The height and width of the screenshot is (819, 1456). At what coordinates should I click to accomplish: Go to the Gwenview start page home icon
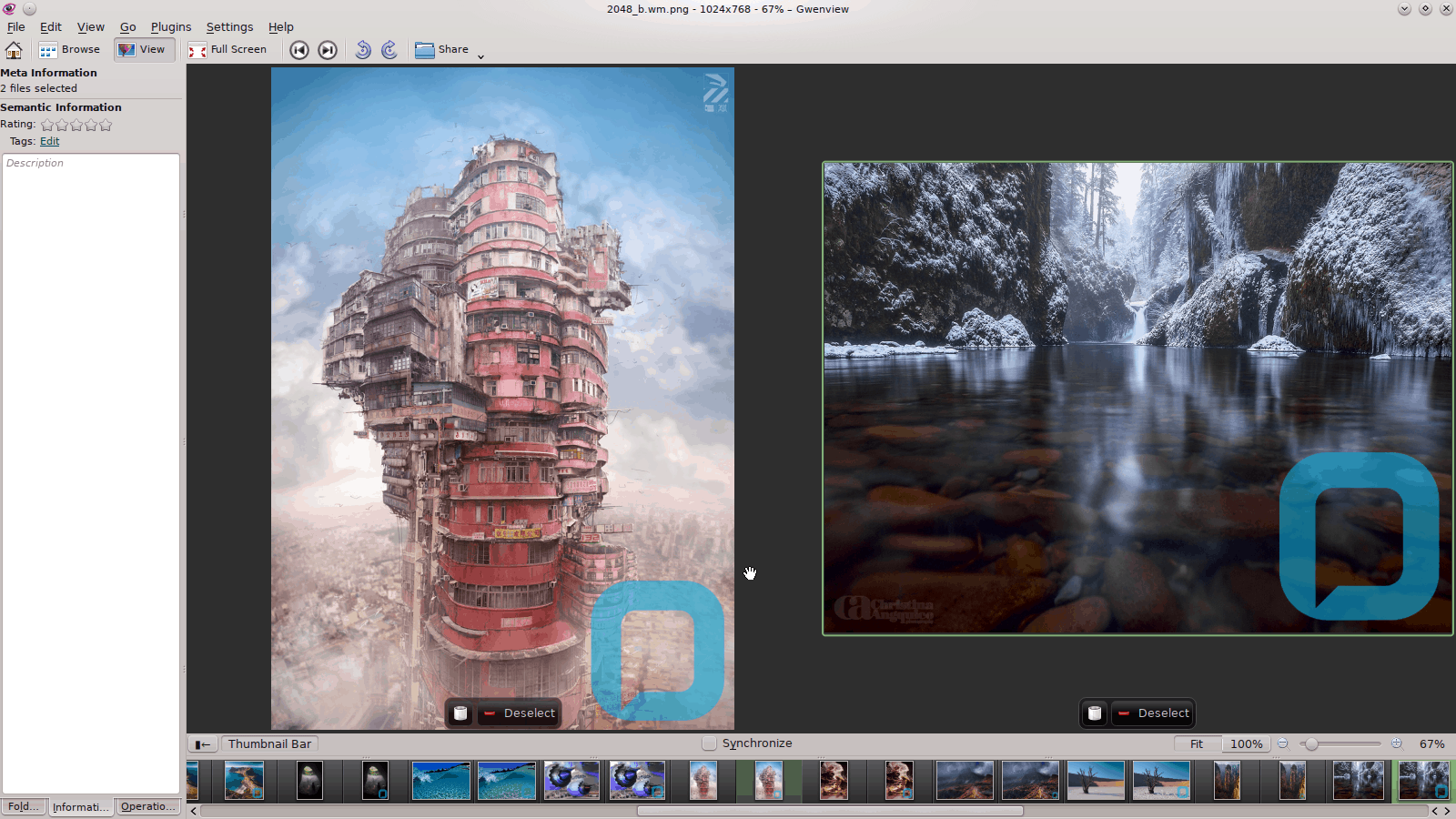click(x=14, y=50)
